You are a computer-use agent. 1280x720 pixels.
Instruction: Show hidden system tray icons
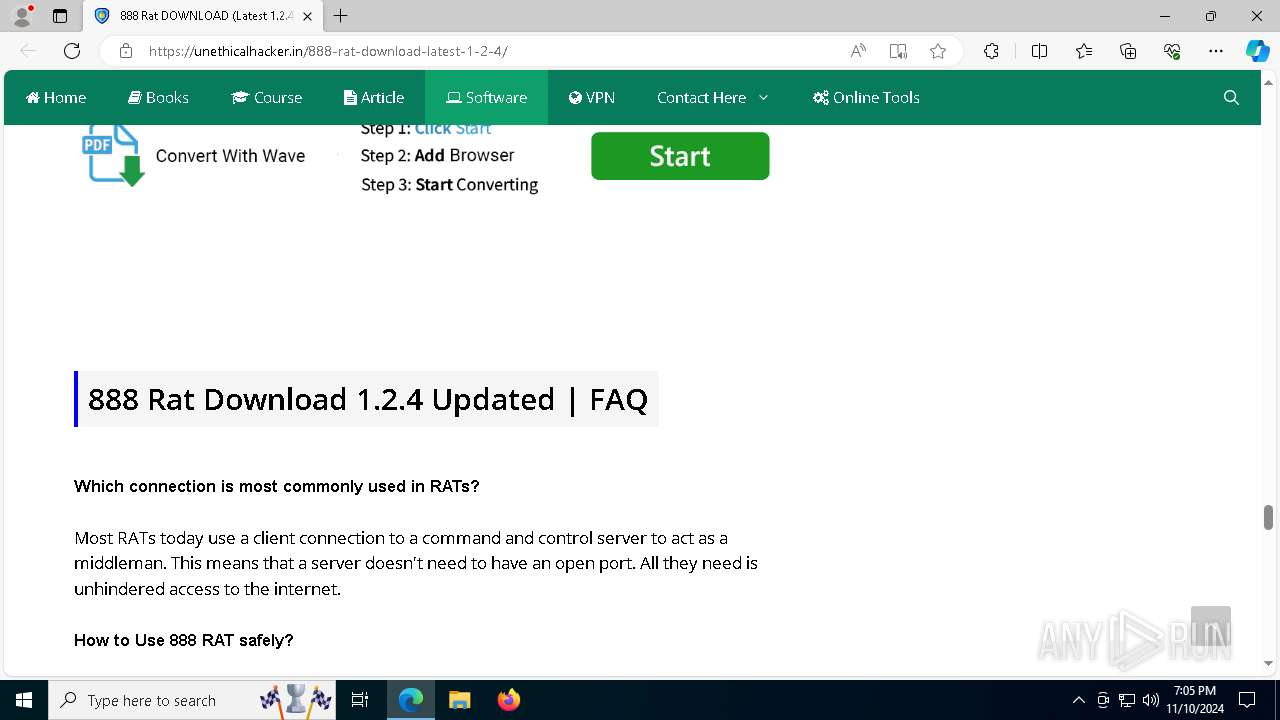[x=1078, y=700]
